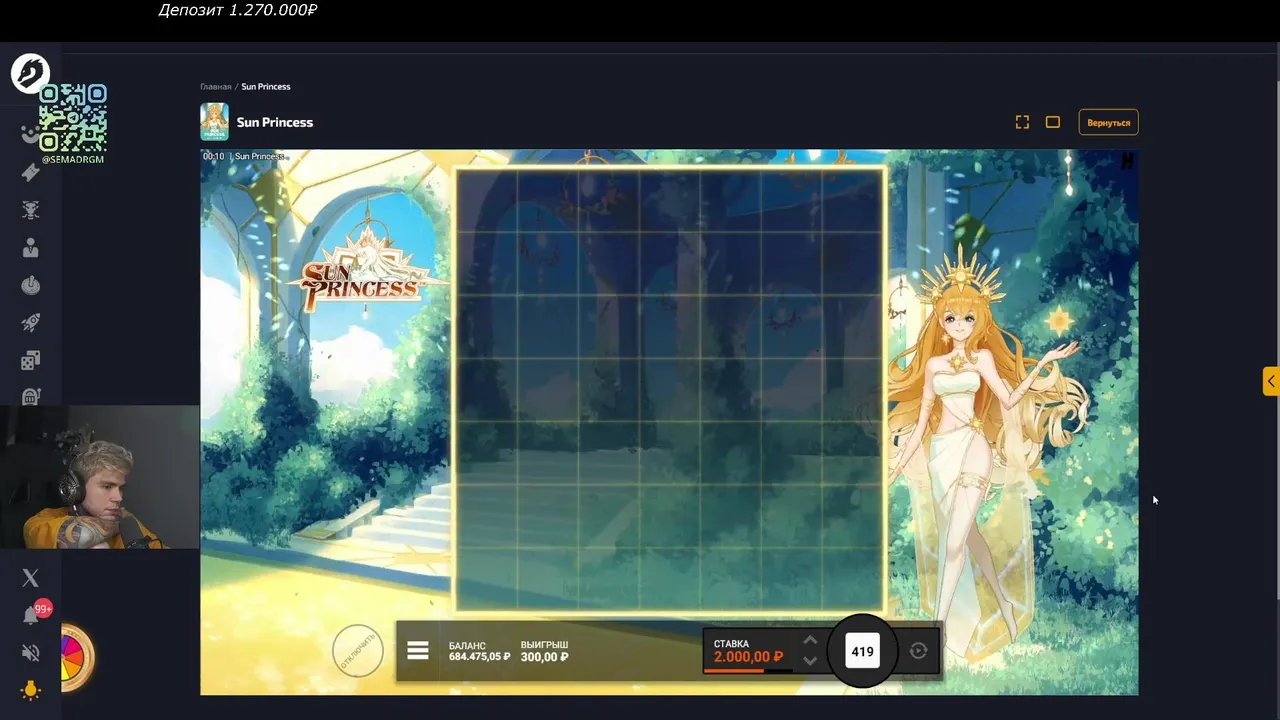Open the dragon logo home icon
Screen dimensions: 1280x720
(x=30, y=73)
